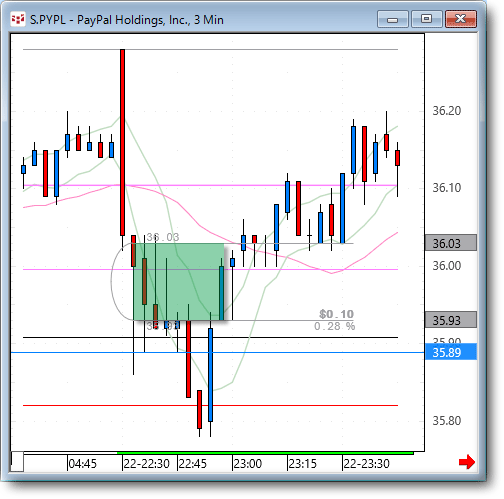
Task: Click the 0.28 % measurement readout
Action: click(334, 326)
